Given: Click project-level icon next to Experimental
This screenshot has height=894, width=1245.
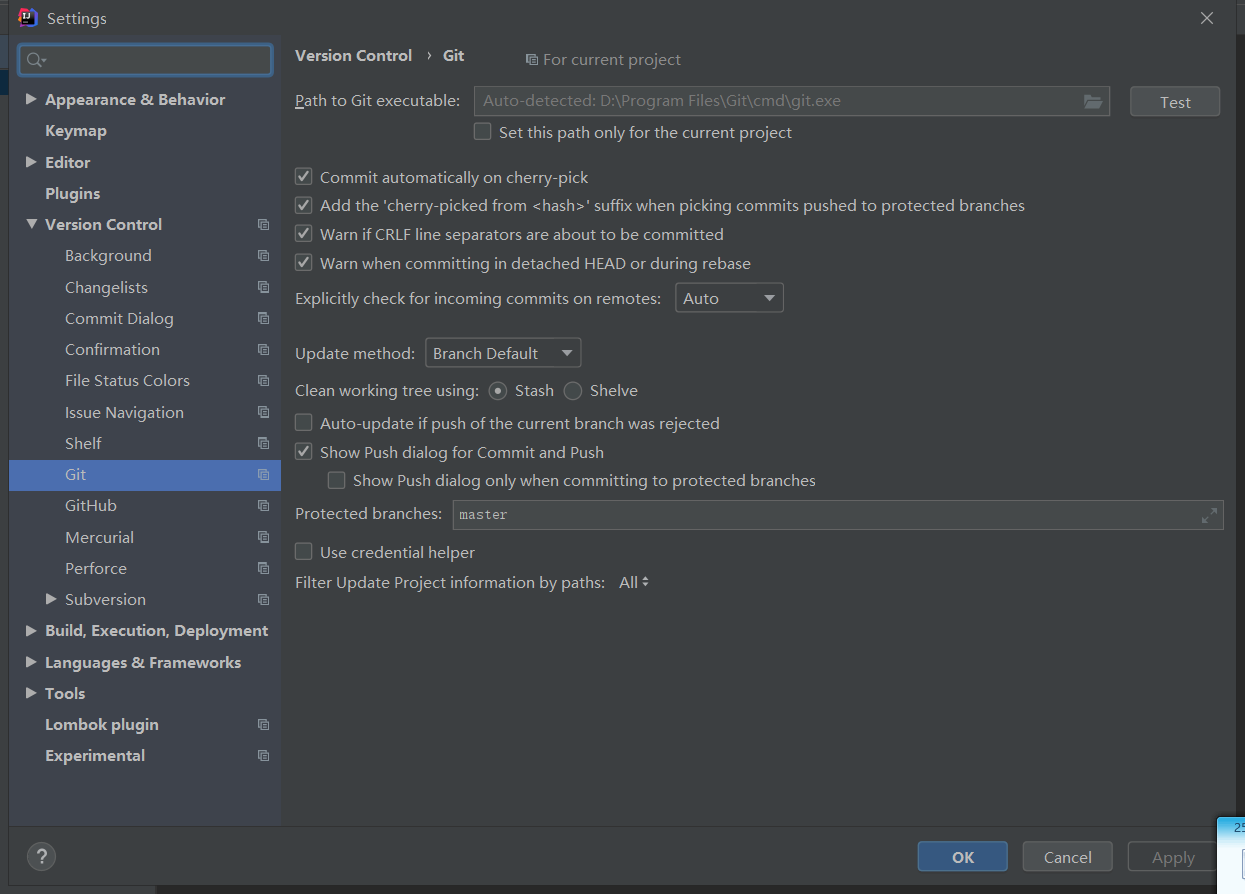Looking at the screenshot, I should click(x=263, y=756).
